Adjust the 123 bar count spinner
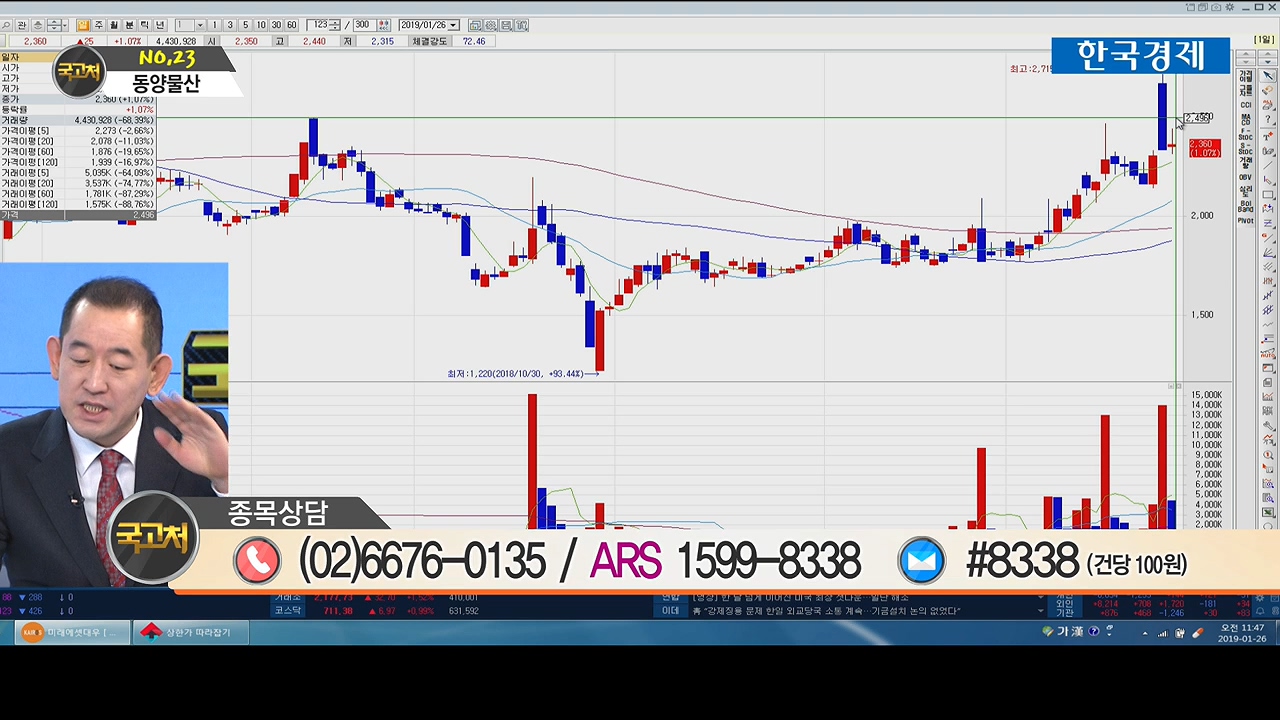The width and height of the screenshot is (1280, 720). 334,25
